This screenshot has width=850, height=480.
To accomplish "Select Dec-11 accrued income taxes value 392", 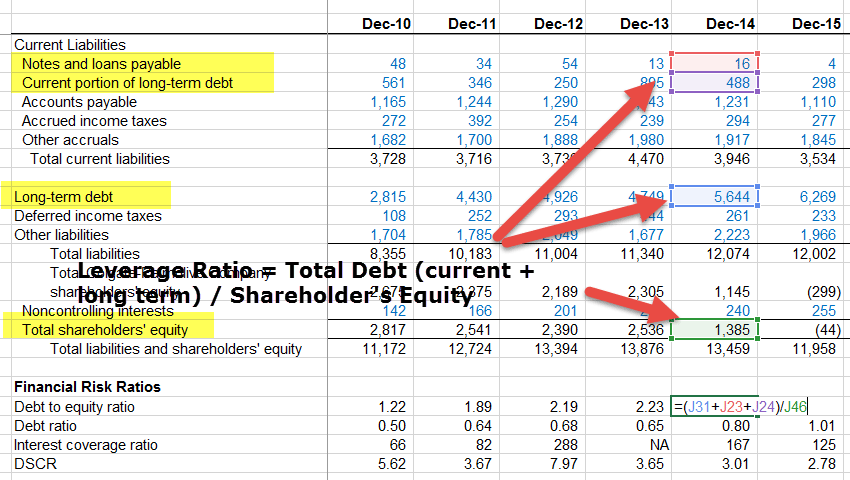I will pos(480,120).
